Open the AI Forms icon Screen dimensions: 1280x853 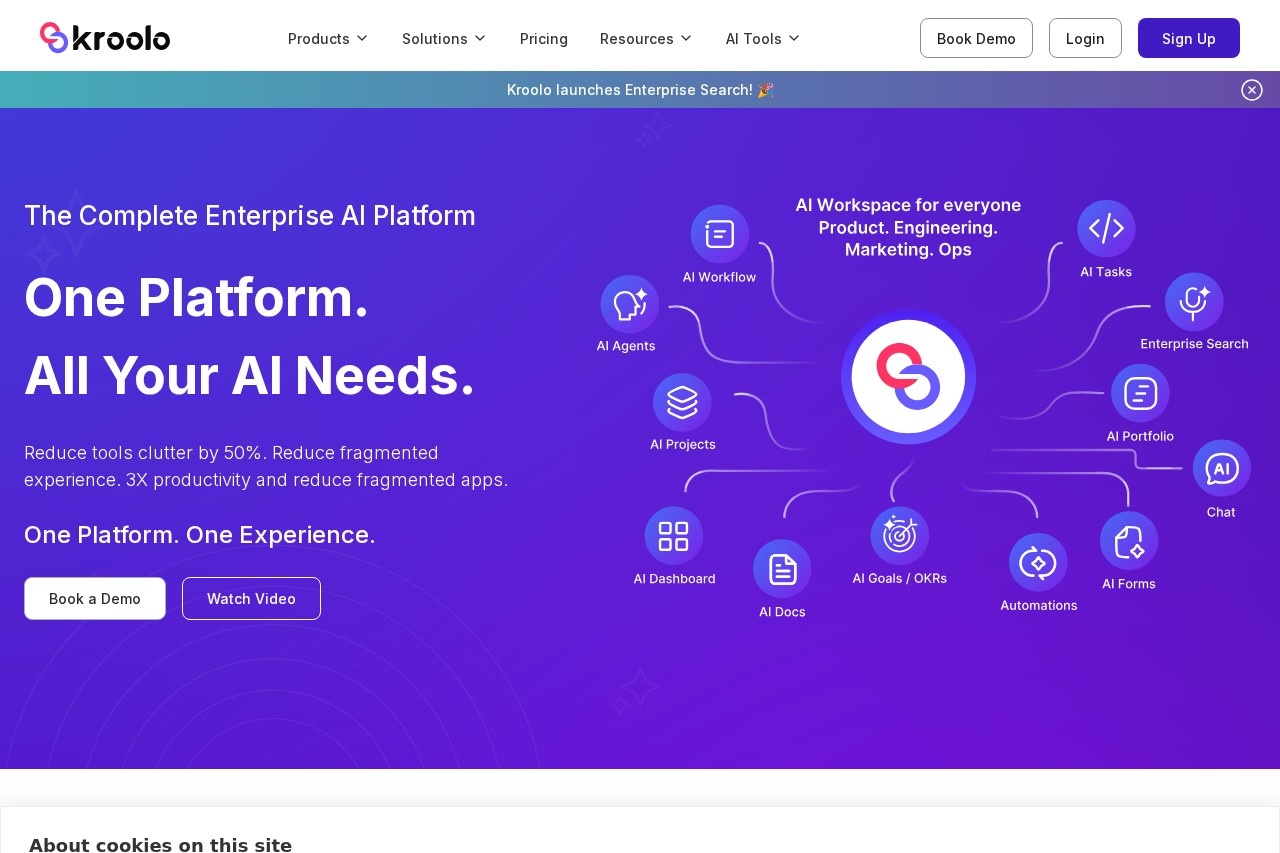(x=1129, y=541)
